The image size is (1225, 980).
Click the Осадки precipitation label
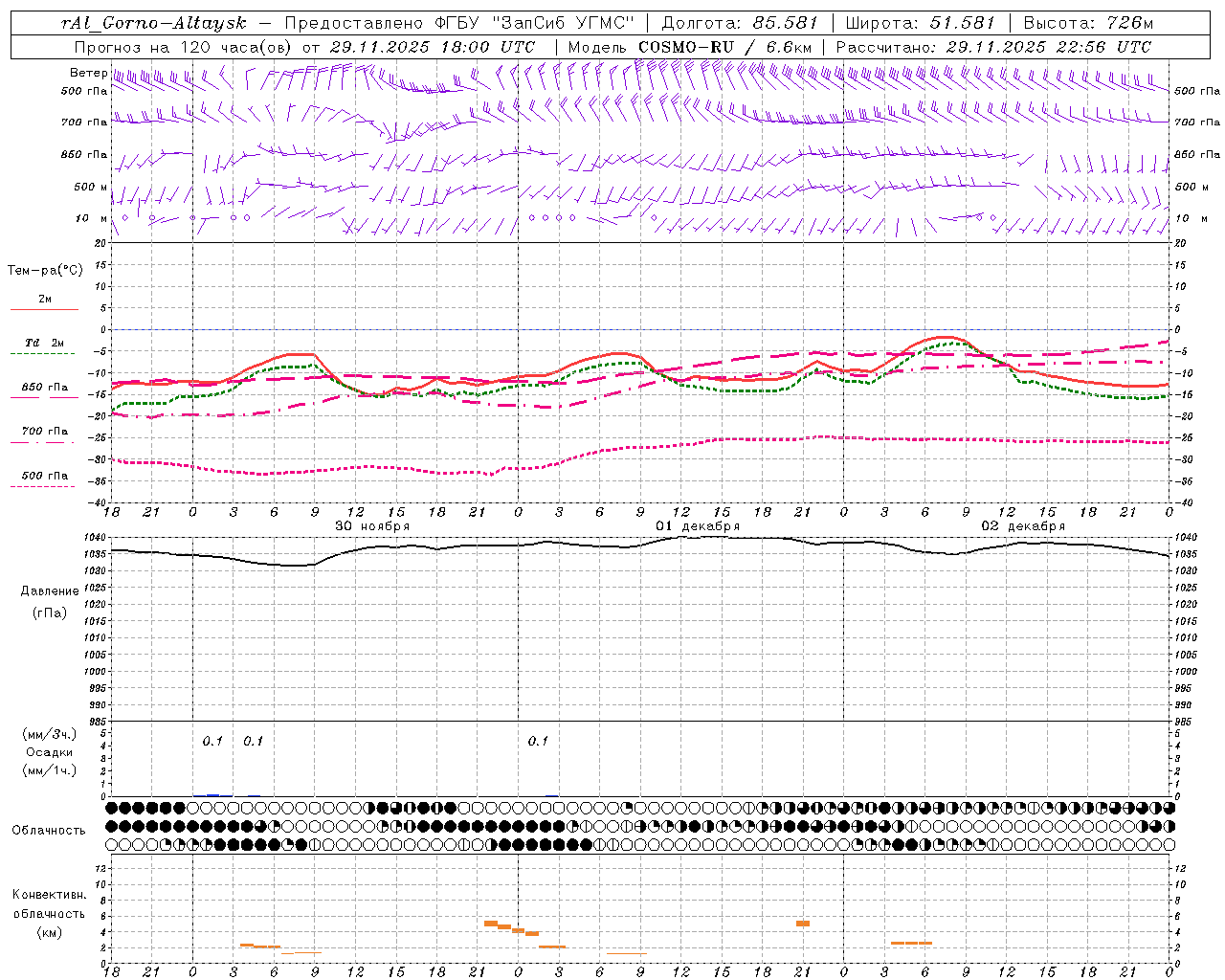tap(50, 752)
